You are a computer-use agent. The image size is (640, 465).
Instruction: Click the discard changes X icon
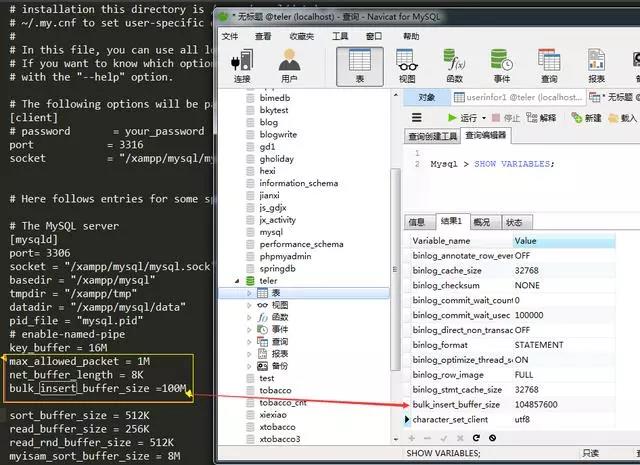click(x=460, y=438)
